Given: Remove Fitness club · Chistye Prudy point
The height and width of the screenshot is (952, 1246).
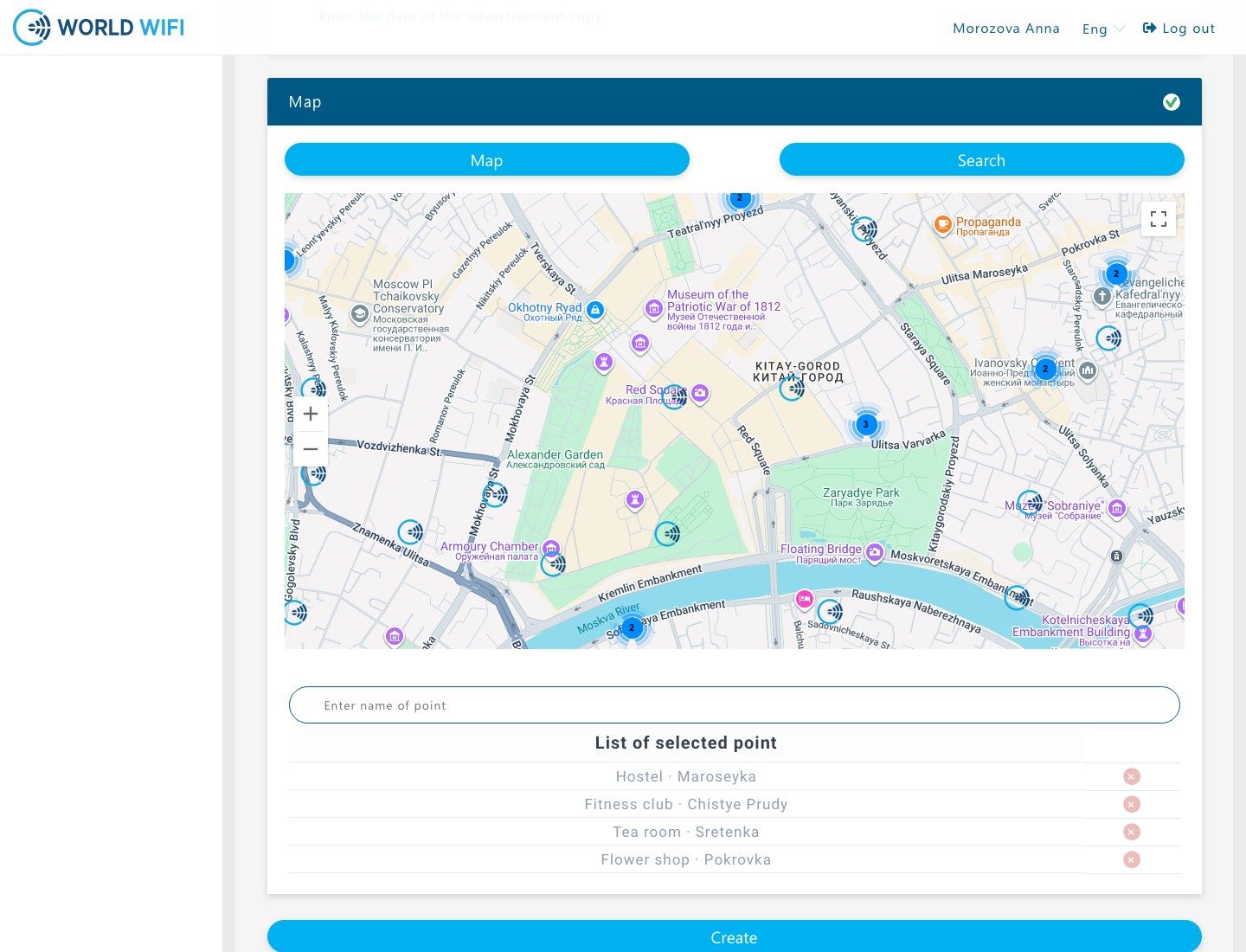Looking at the screenshot, I should coord(1131,804).
